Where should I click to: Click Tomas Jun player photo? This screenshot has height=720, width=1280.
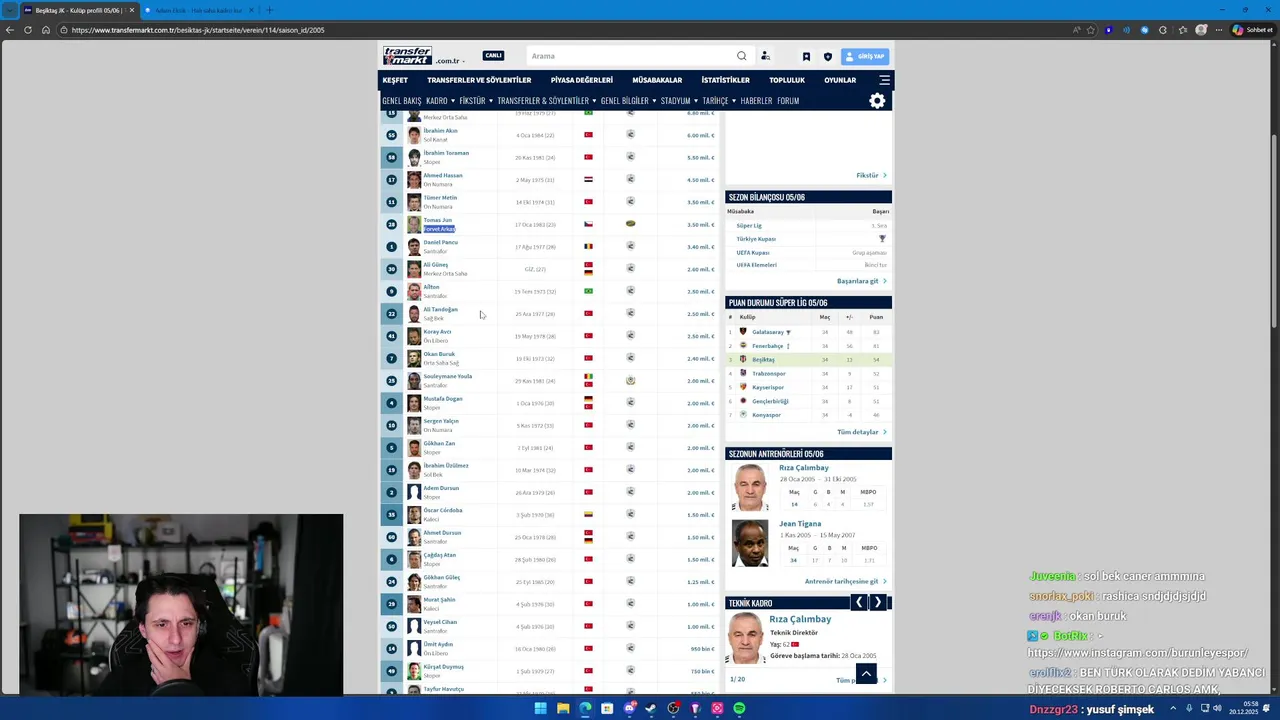tap(414, 224)
